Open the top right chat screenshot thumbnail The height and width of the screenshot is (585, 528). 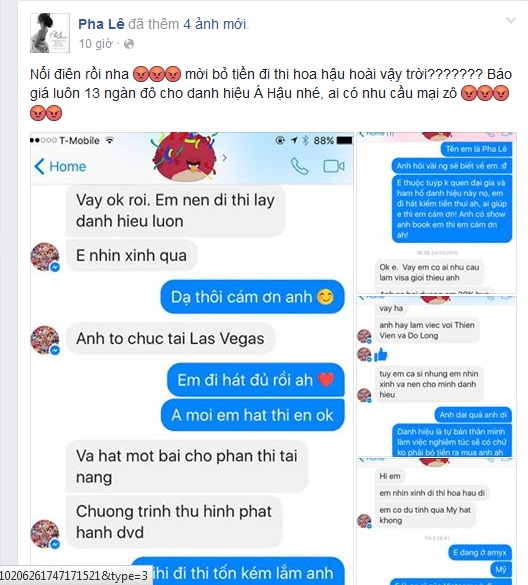pos(436,213)
